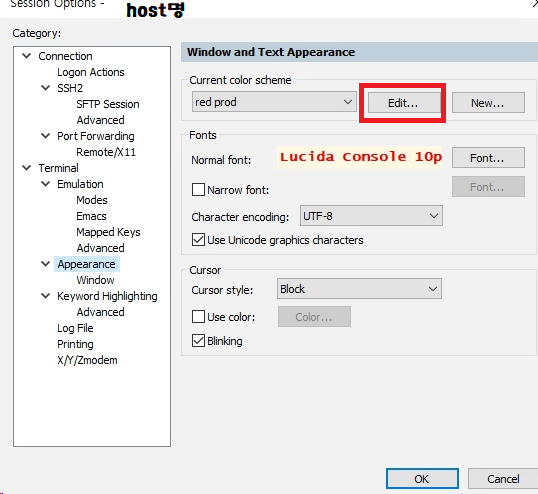Collapse the Keyword Highlighting node
The height and width of the screenshot is (494, 538).
[45, 296]
